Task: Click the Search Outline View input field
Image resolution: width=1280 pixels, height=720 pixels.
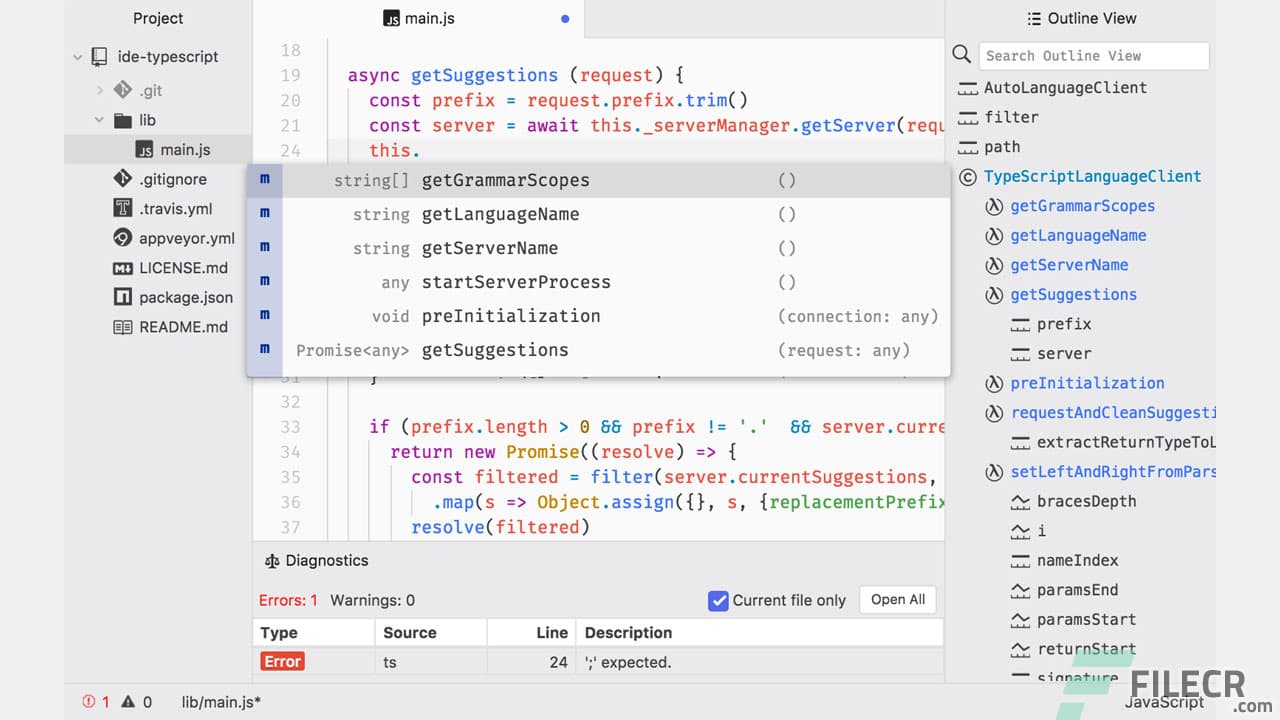Action: coord(1093,55)
